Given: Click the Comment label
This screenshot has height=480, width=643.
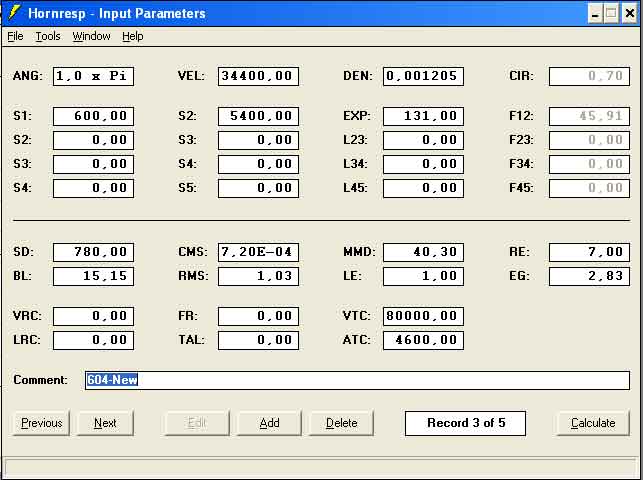Looking at the screenshot, I should pos(40,380).
